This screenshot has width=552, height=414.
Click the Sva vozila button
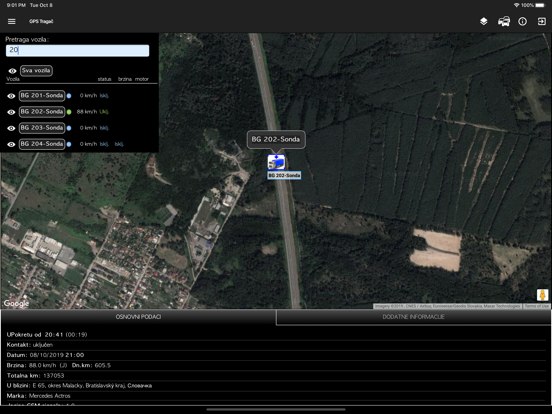36,70
